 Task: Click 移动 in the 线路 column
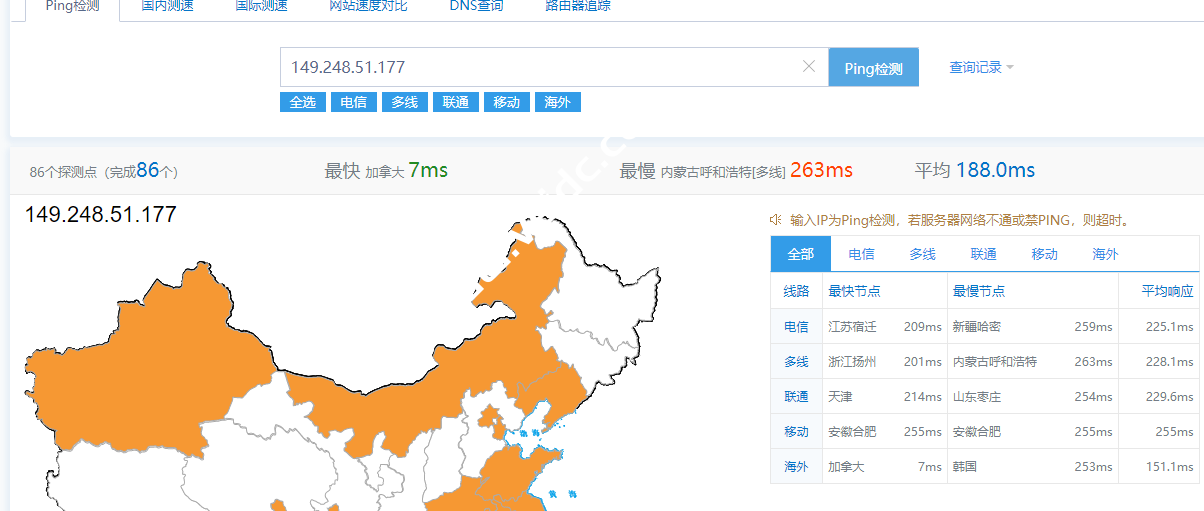coord(796,432)
